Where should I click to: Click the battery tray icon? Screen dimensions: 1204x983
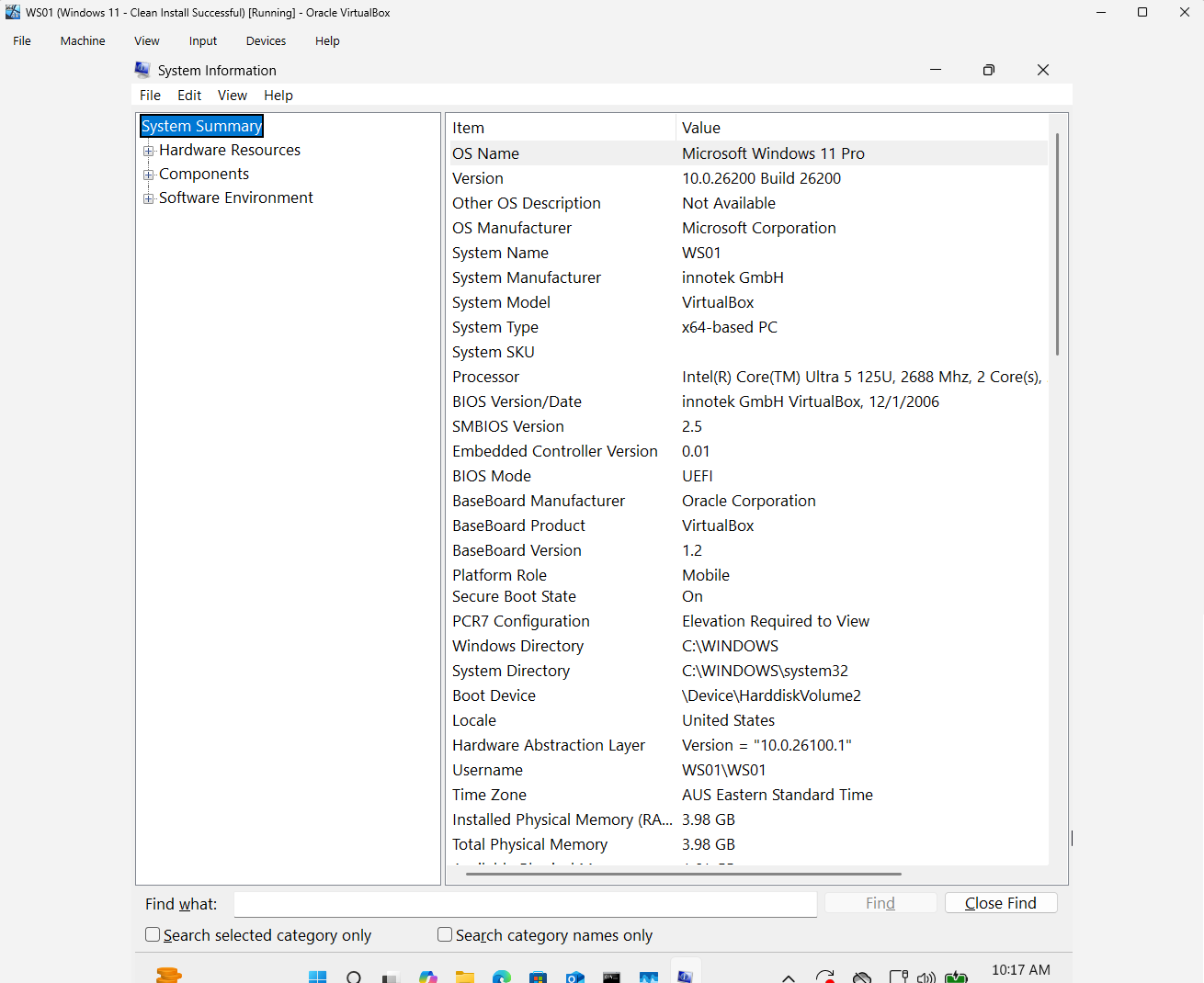pos(956,977)
